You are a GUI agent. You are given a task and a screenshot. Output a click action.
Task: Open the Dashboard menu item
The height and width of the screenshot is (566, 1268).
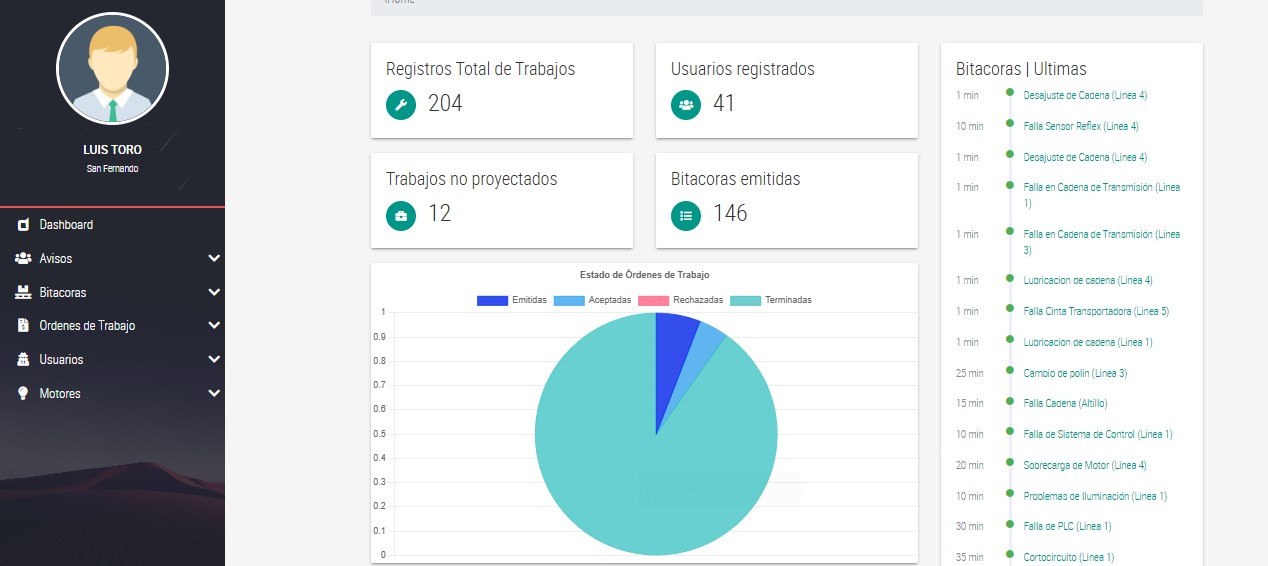pyautogui.click(x=66, y=225)
